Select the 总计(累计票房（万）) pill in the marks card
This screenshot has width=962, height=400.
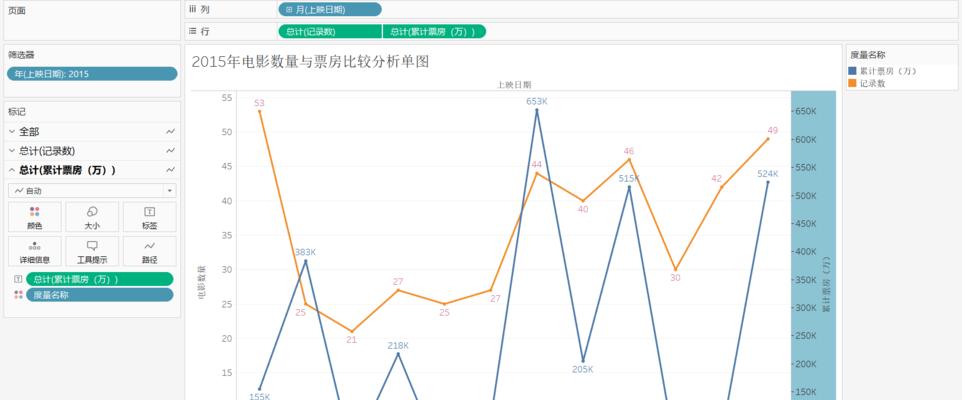(99, 279)
